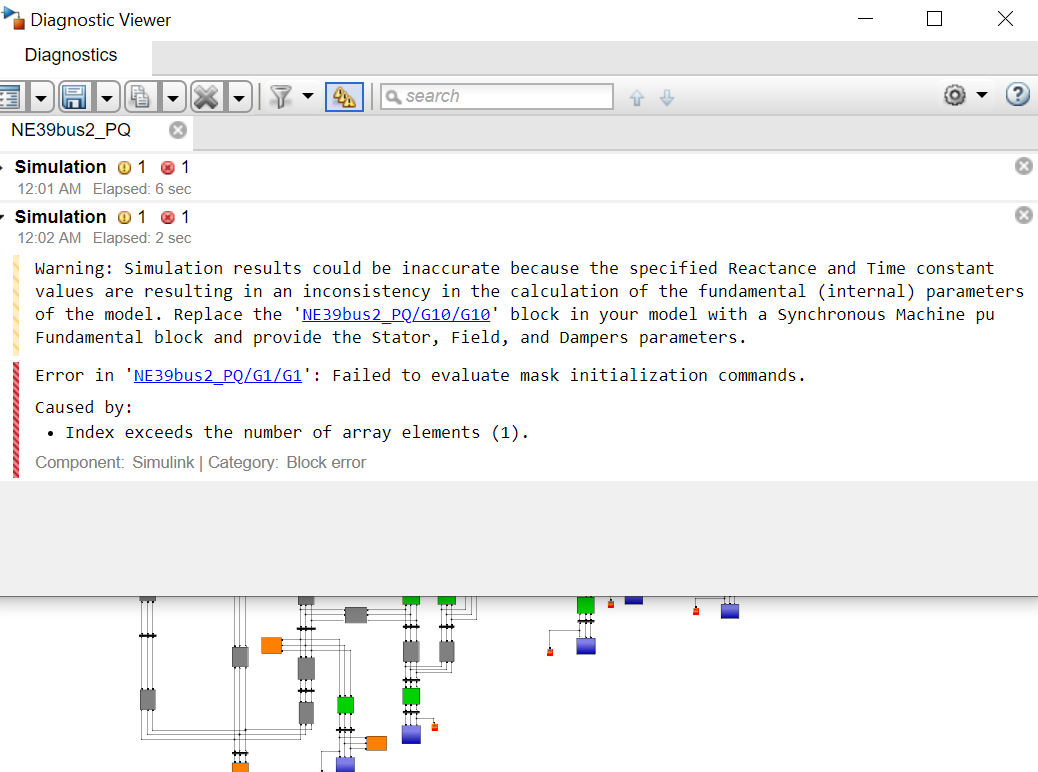The width and height of the screenshot is (1038, 772).
Task: Dismiss the 12:02 AM Simulation entry
Action: tap(1023, 215)
